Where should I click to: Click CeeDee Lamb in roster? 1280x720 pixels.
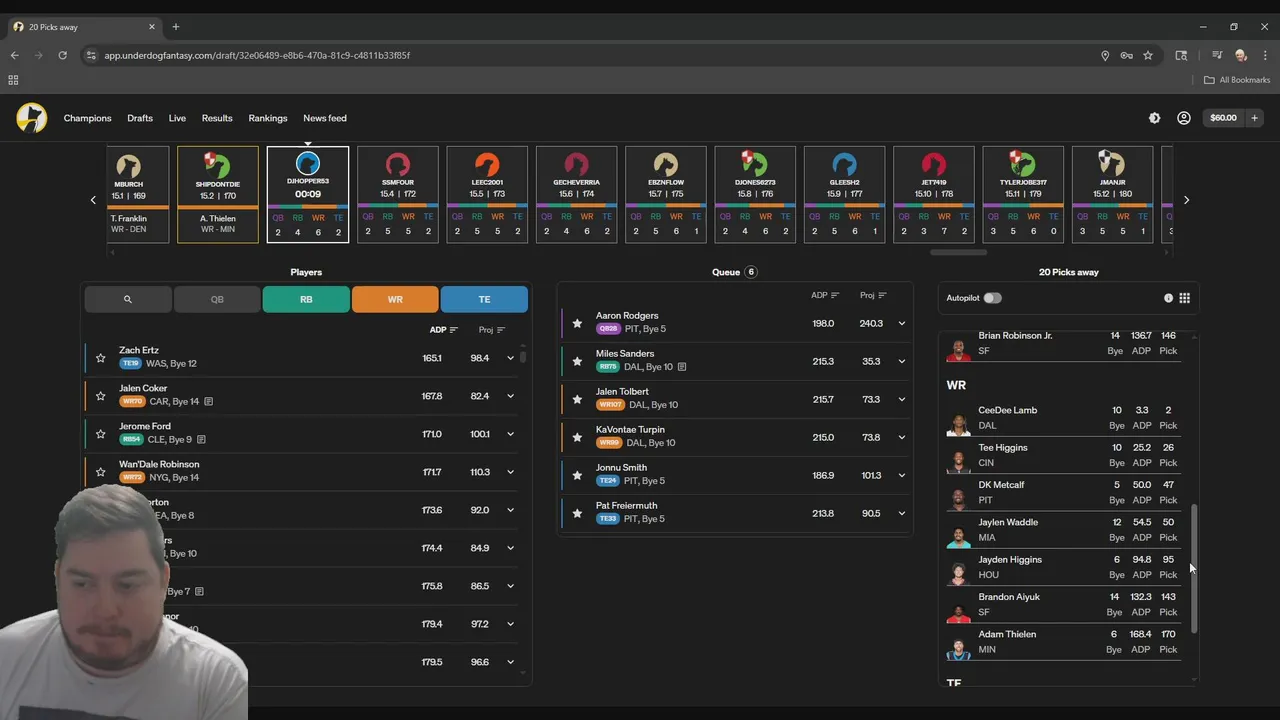coord(1064,418)
